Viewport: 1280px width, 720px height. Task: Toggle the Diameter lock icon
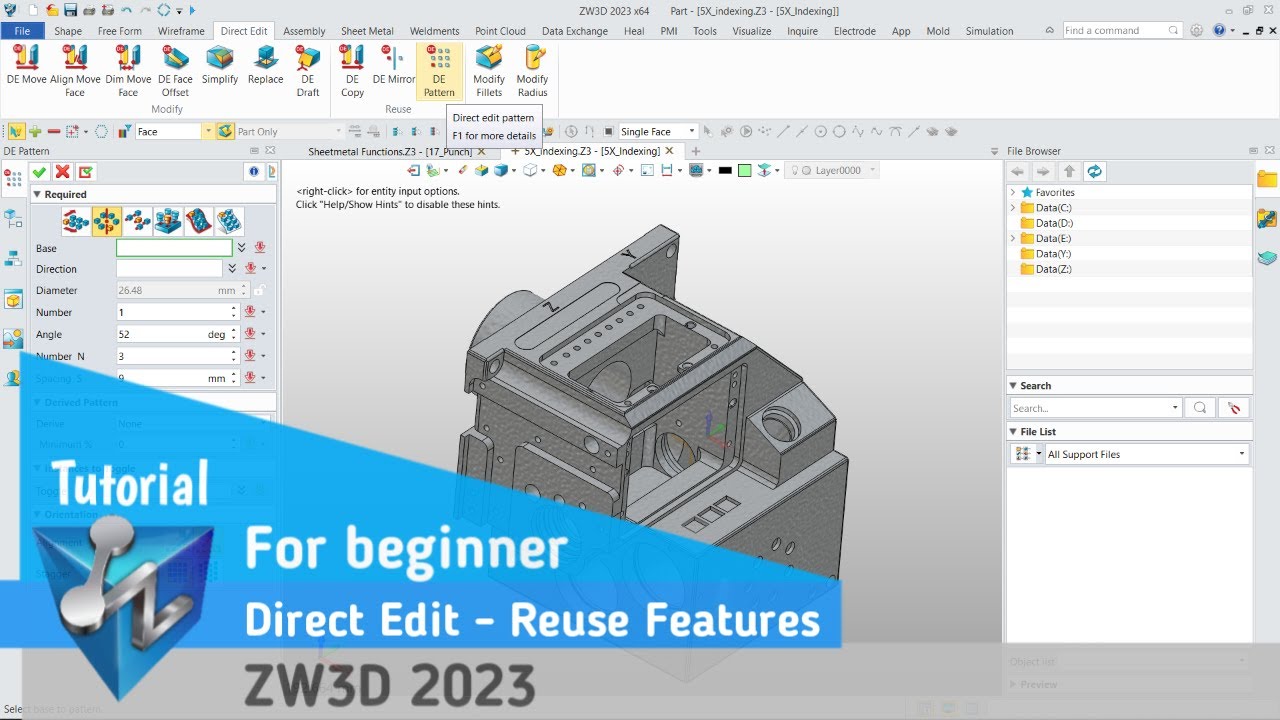(x=259, y=290)
